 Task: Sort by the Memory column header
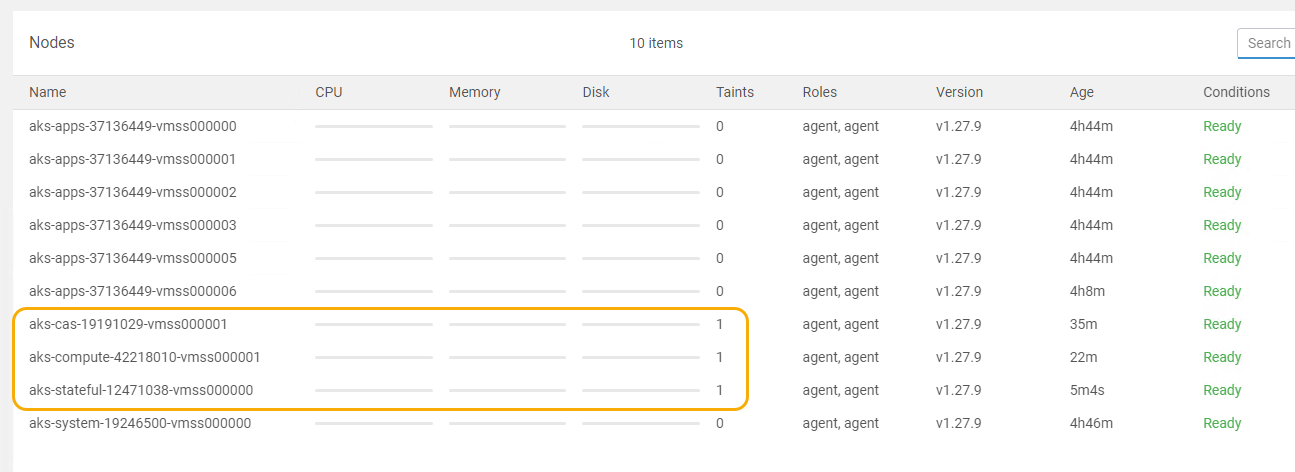point(475,92)
